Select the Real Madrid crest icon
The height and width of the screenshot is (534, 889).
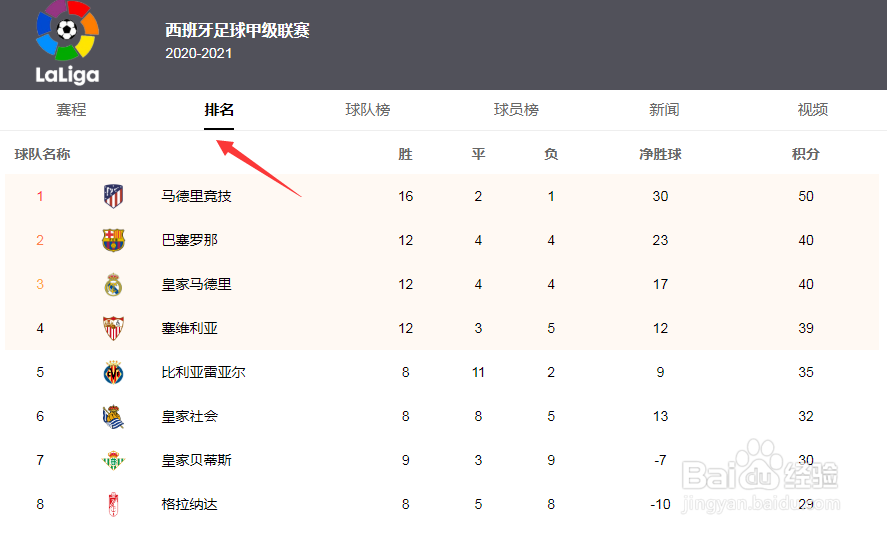(113, 284)
